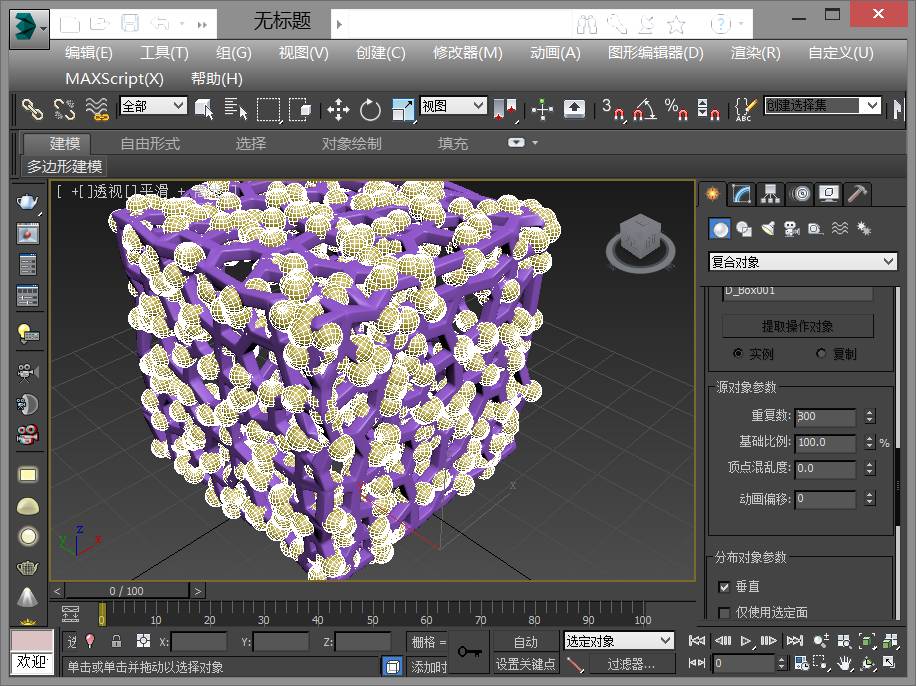The height and width of the screenshot is (686, 916).
Task: Toggle Percent Snap icon
Action: click(x=676, y=109)
